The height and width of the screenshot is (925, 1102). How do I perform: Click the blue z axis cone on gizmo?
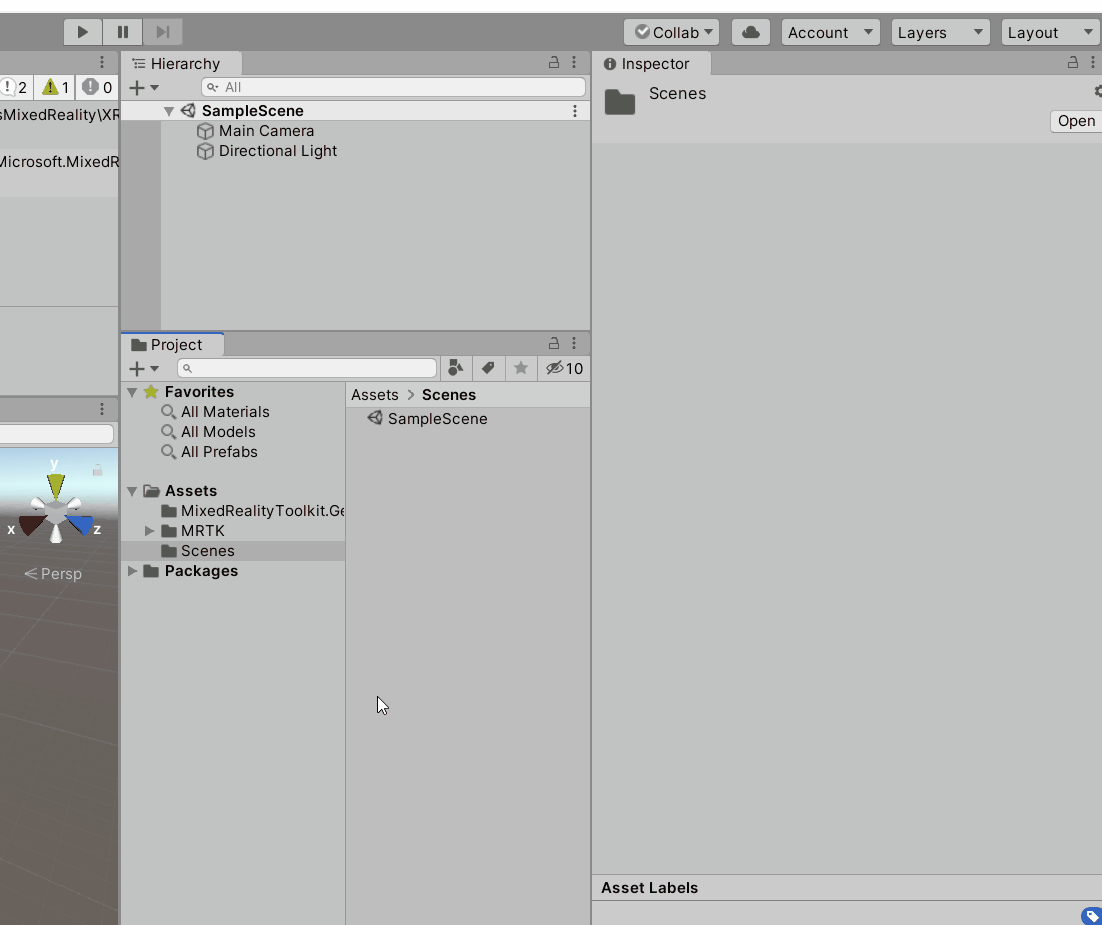80,524
